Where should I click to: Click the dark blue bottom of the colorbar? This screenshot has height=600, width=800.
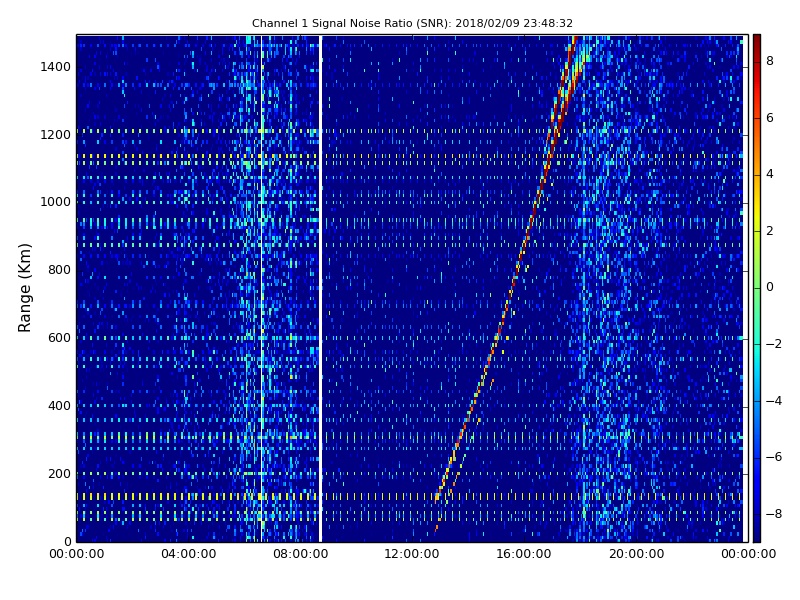[x=757, y=533]
